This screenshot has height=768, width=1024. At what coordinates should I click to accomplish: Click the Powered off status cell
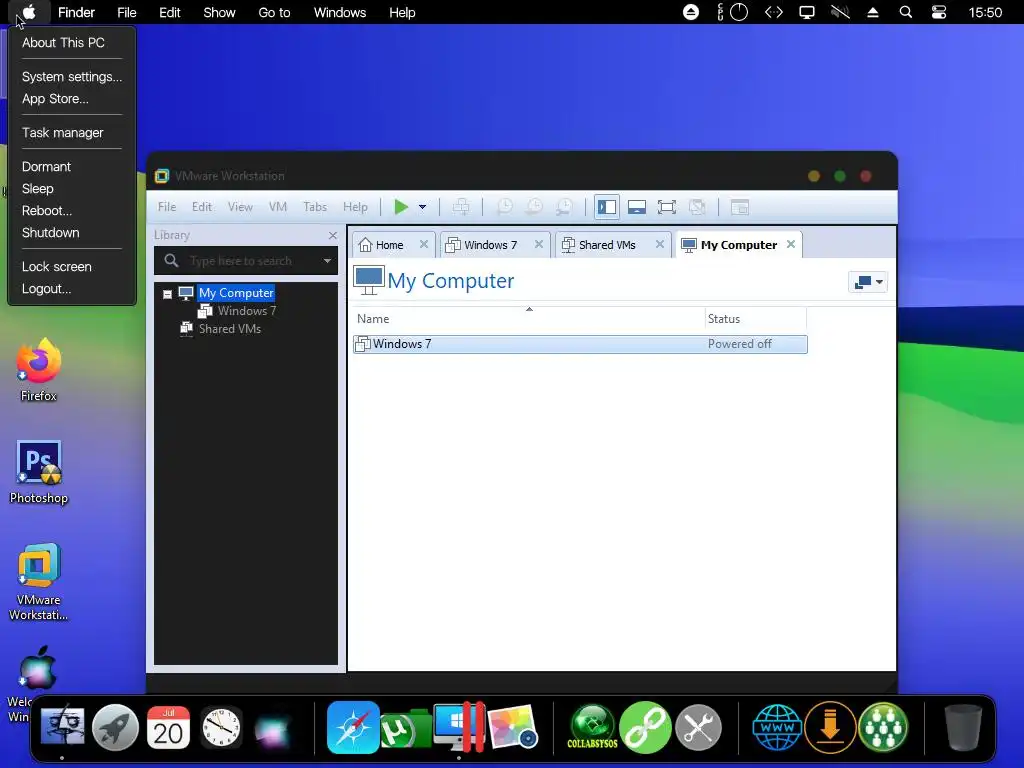[x=739, y=344]
